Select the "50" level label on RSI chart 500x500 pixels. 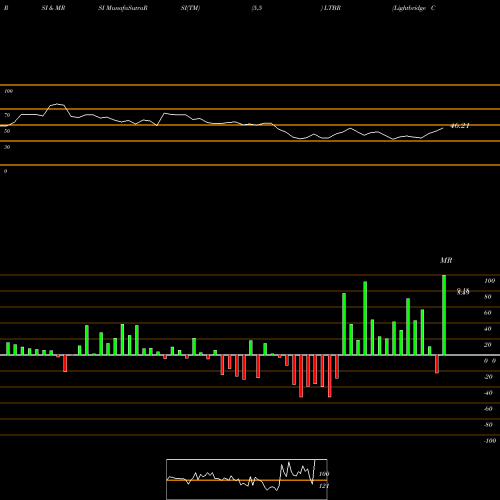tap(7, 131)
